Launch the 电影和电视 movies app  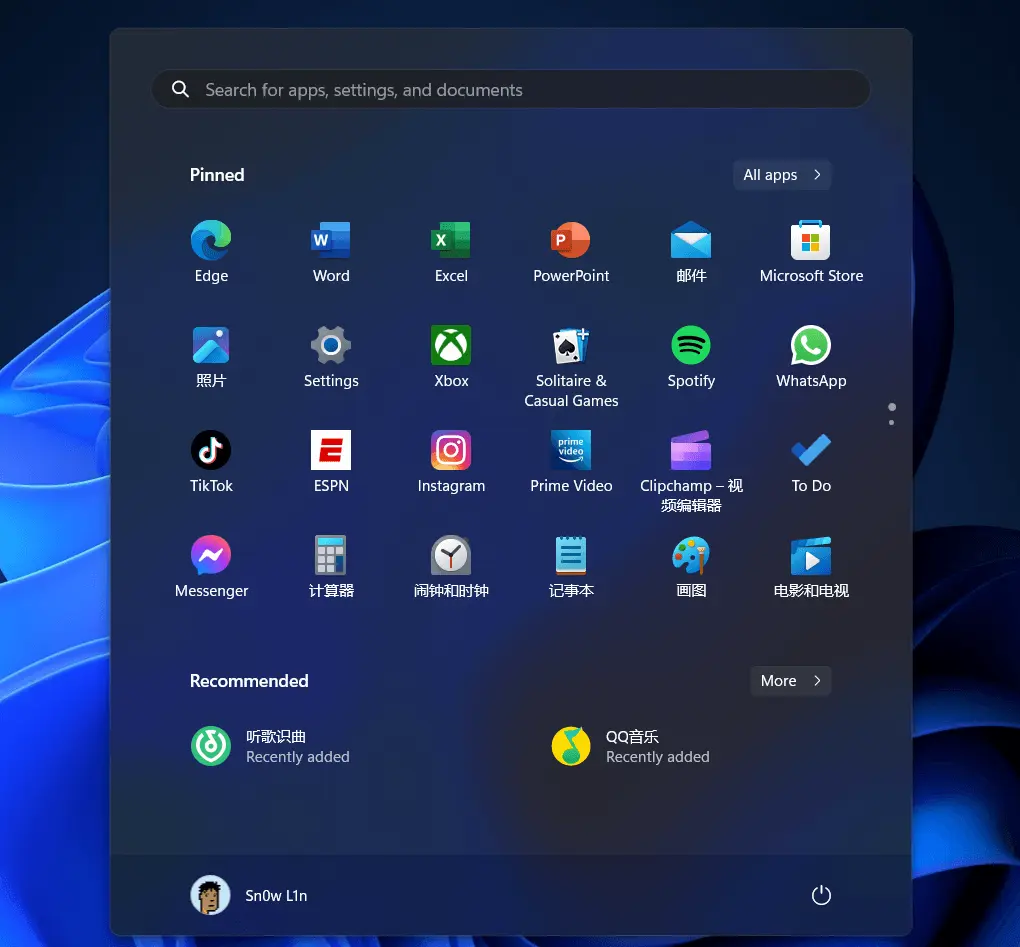click(811, 567)
